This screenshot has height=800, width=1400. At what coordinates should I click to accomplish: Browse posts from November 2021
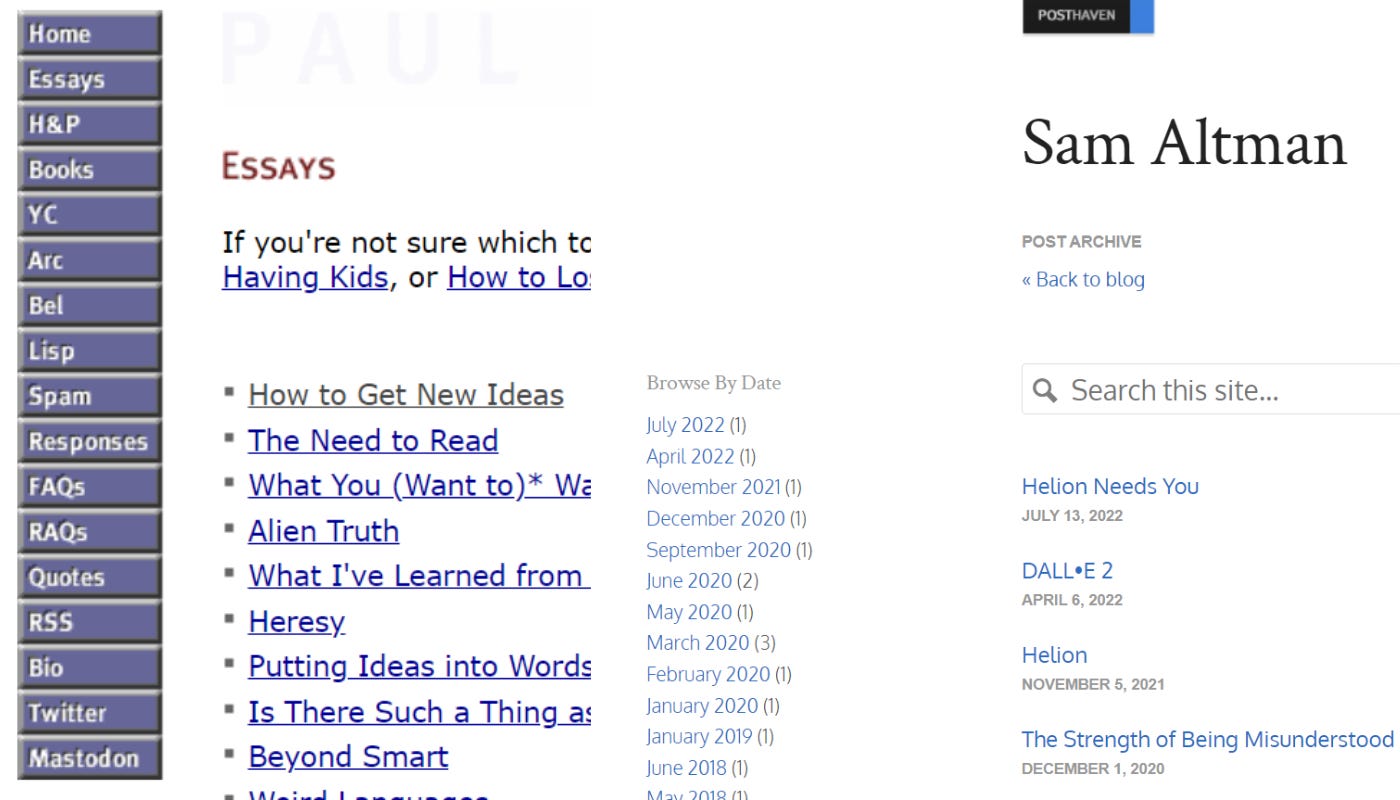pos(713,487)
